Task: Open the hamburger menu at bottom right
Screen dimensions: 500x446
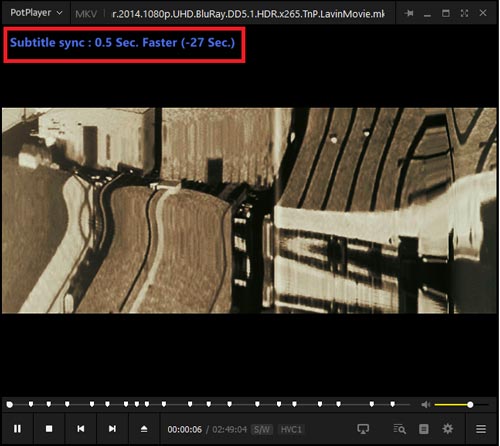Action: click(481, 429)
